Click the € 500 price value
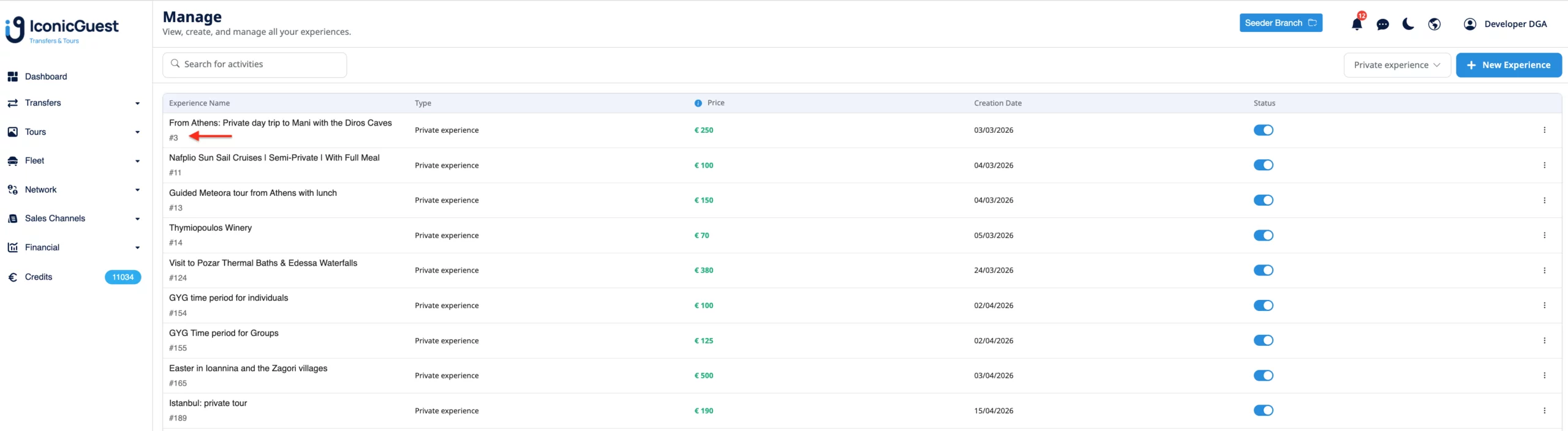The image size is (1568, 431). [x=703, y=375]
